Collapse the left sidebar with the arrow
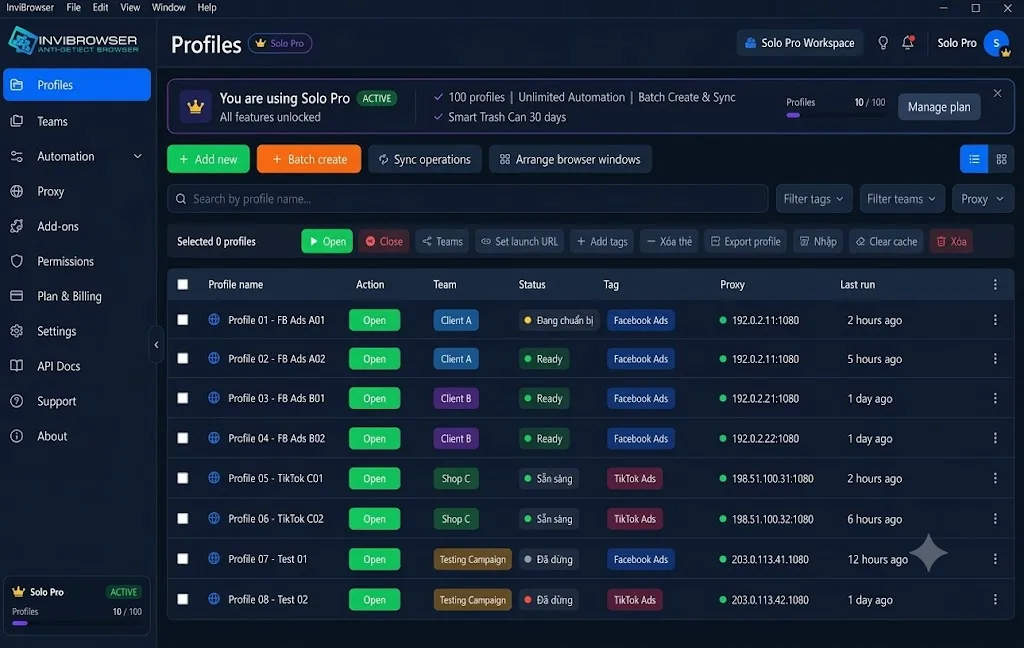 point(156,345)
